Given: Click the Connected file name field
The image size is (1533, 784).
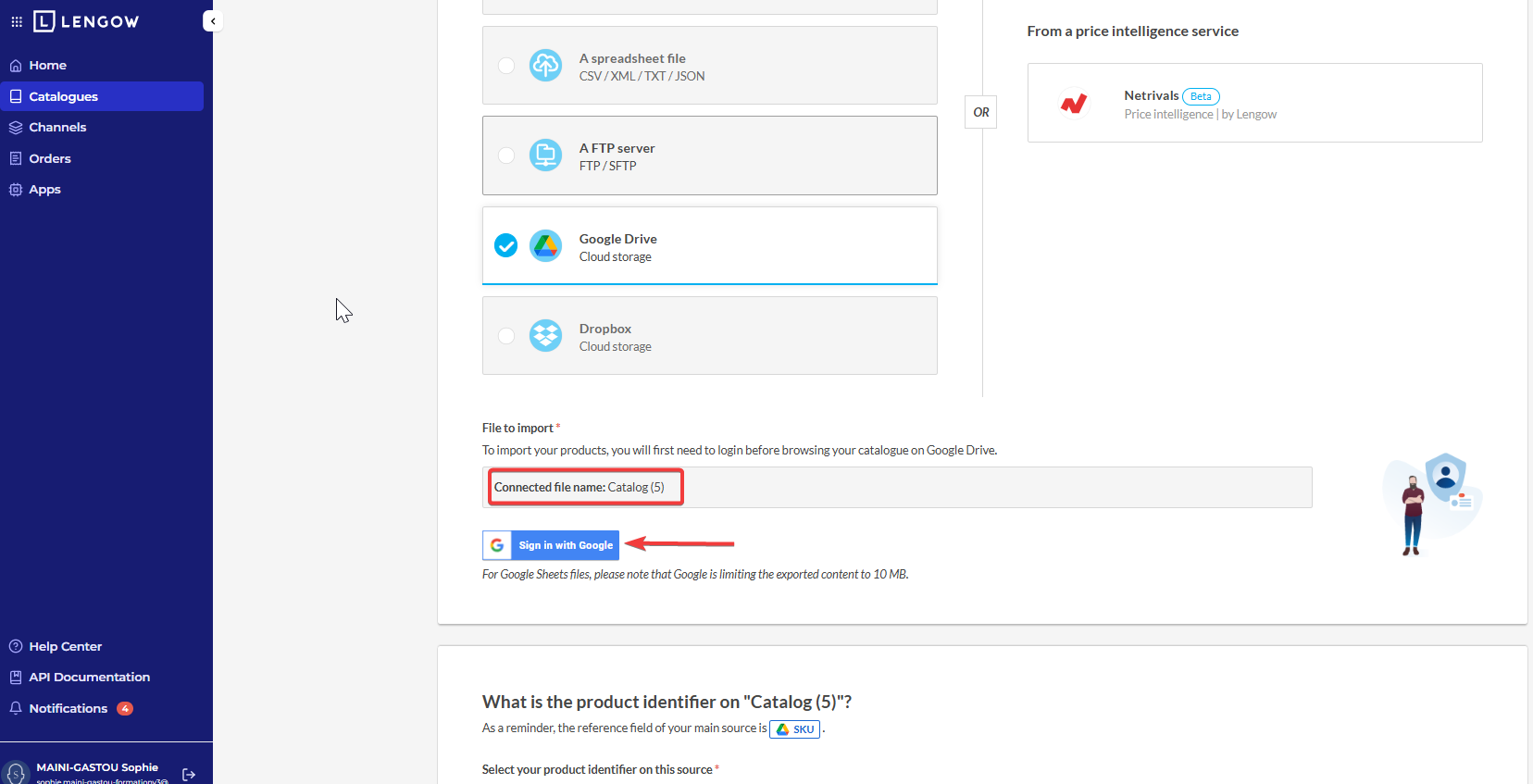Looking at the screenshot, I should pyautogui.click(x=896, y=488).
